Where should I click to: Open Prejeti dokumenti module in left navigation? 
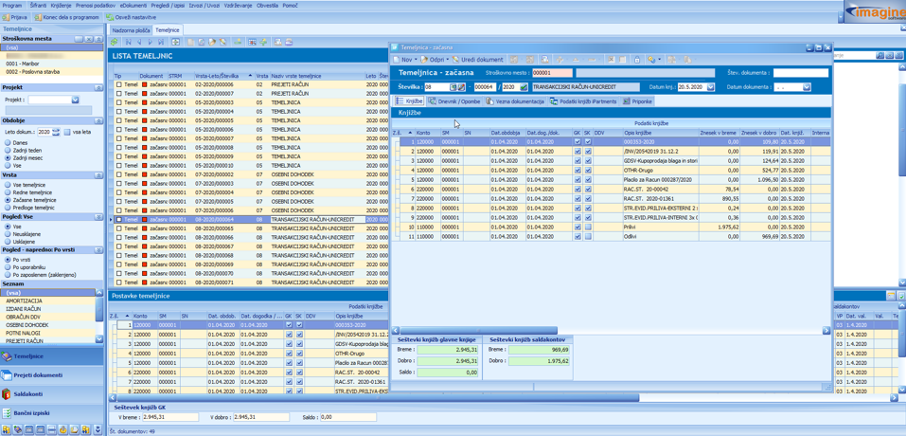coord(53,375)
